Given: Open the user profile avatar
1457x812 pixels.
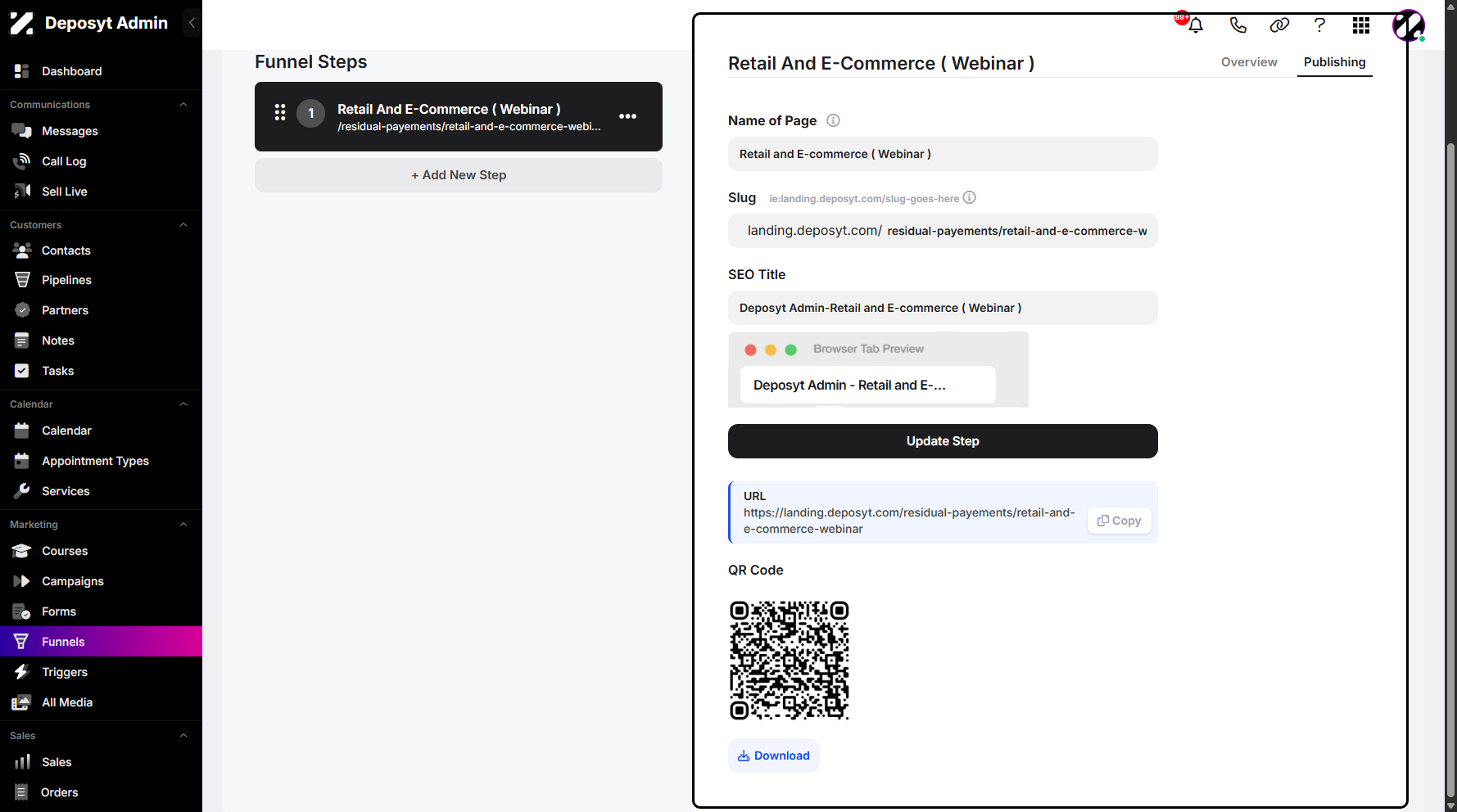Looking at the screenshot, I should [x=1409, y=25].
